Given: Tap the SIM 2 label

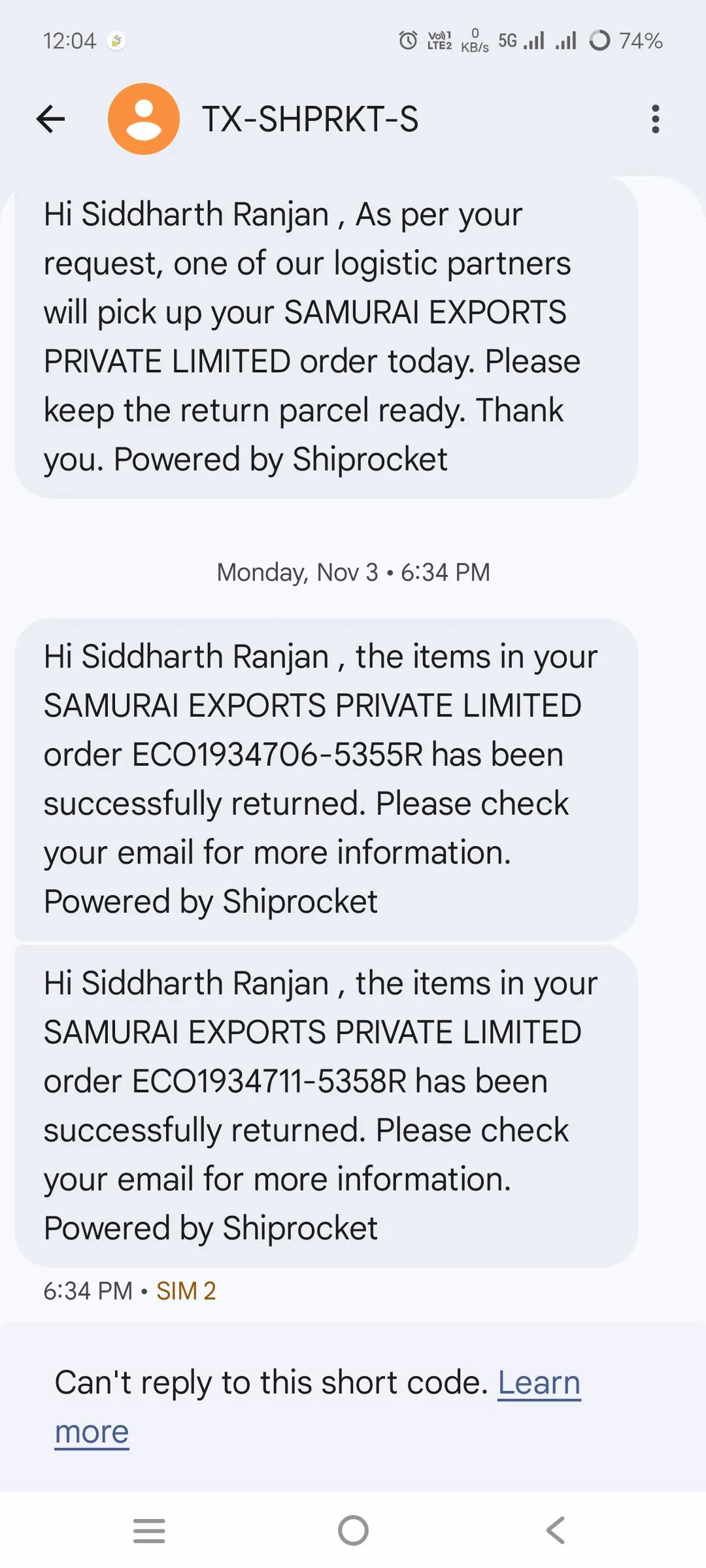Looking at the screenshot, I should click(186, 1291).
